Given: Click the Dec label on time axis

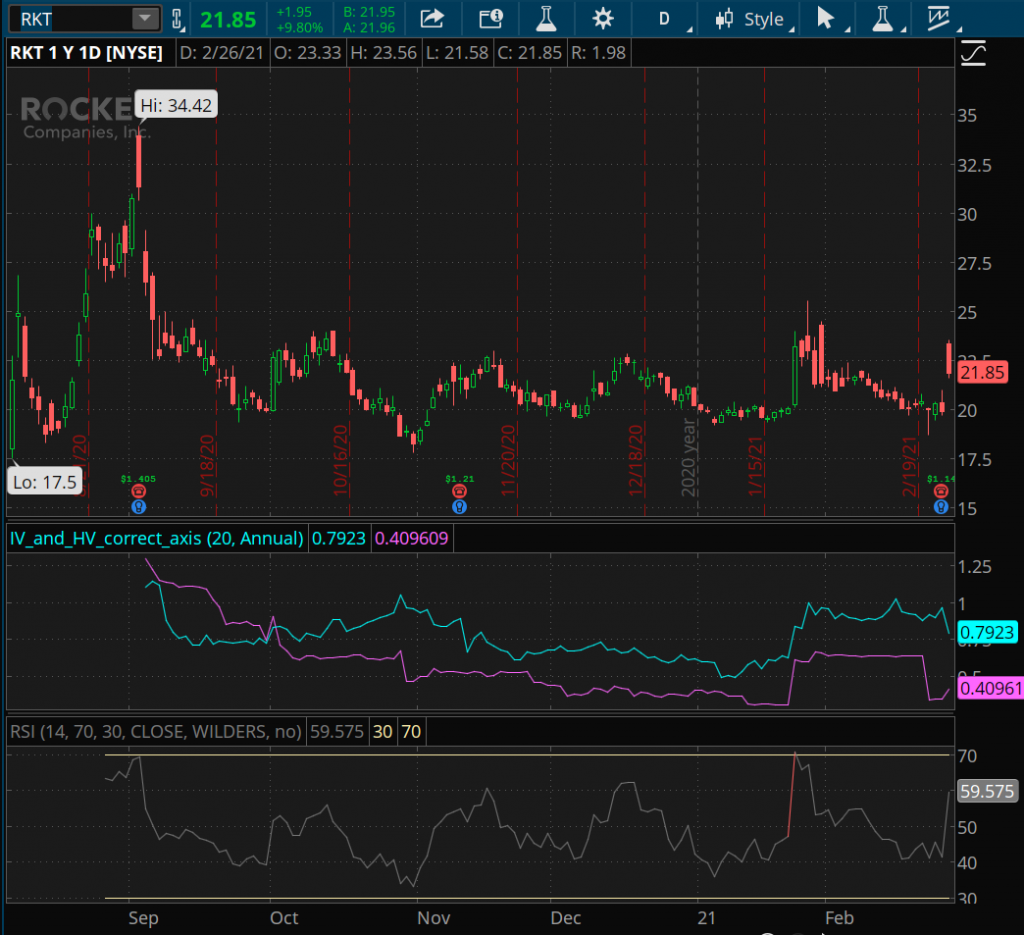Looking at the screenshot, I should tap(566, 917).
